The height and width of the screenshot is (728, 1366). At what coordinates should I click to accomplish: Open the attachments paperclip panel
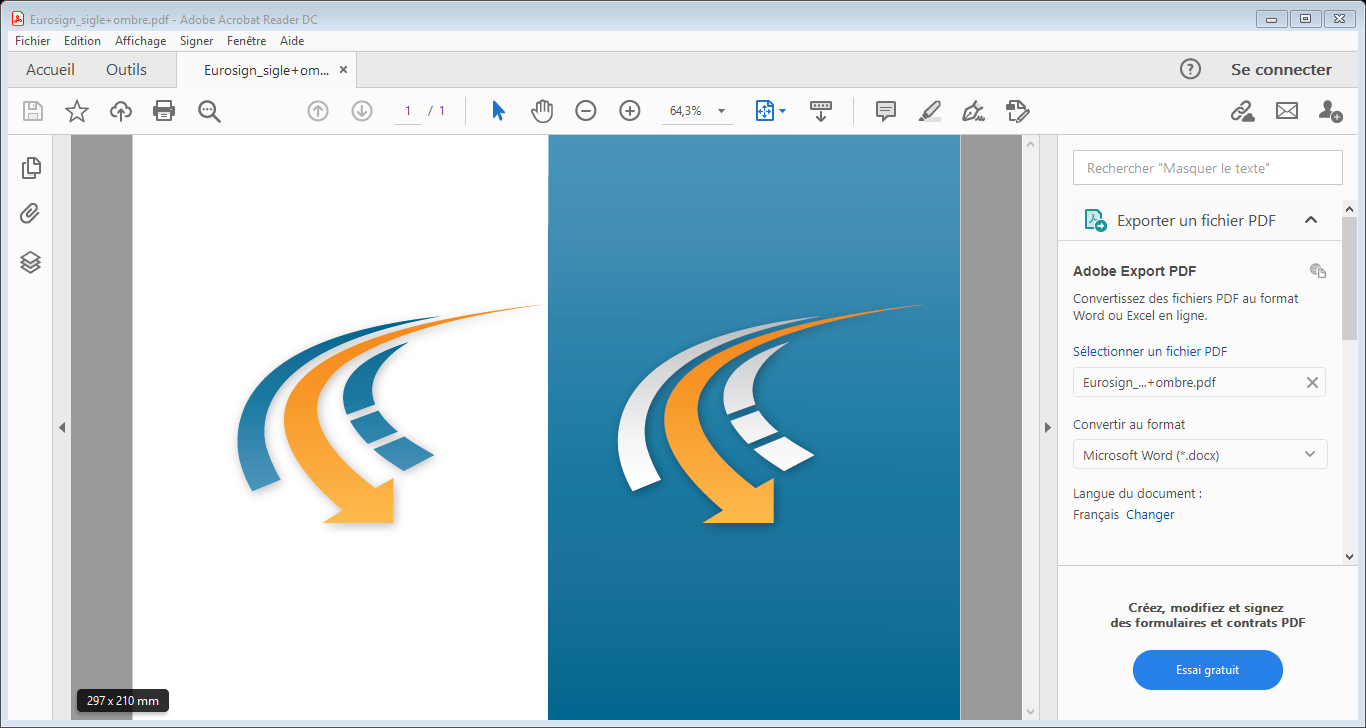31,214
